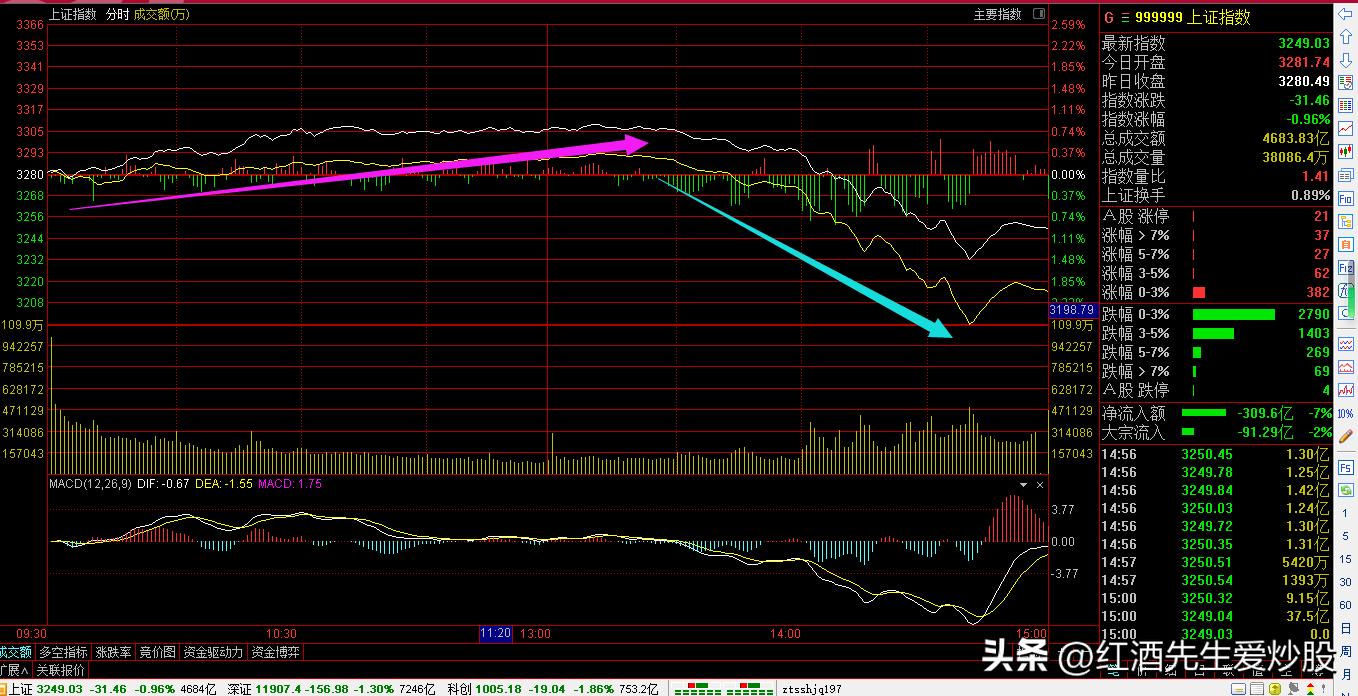Toggle the side panel icon beside 主要指数
The height and width of the screenshot is (696, 1358).
click(x=1039, y=14)
